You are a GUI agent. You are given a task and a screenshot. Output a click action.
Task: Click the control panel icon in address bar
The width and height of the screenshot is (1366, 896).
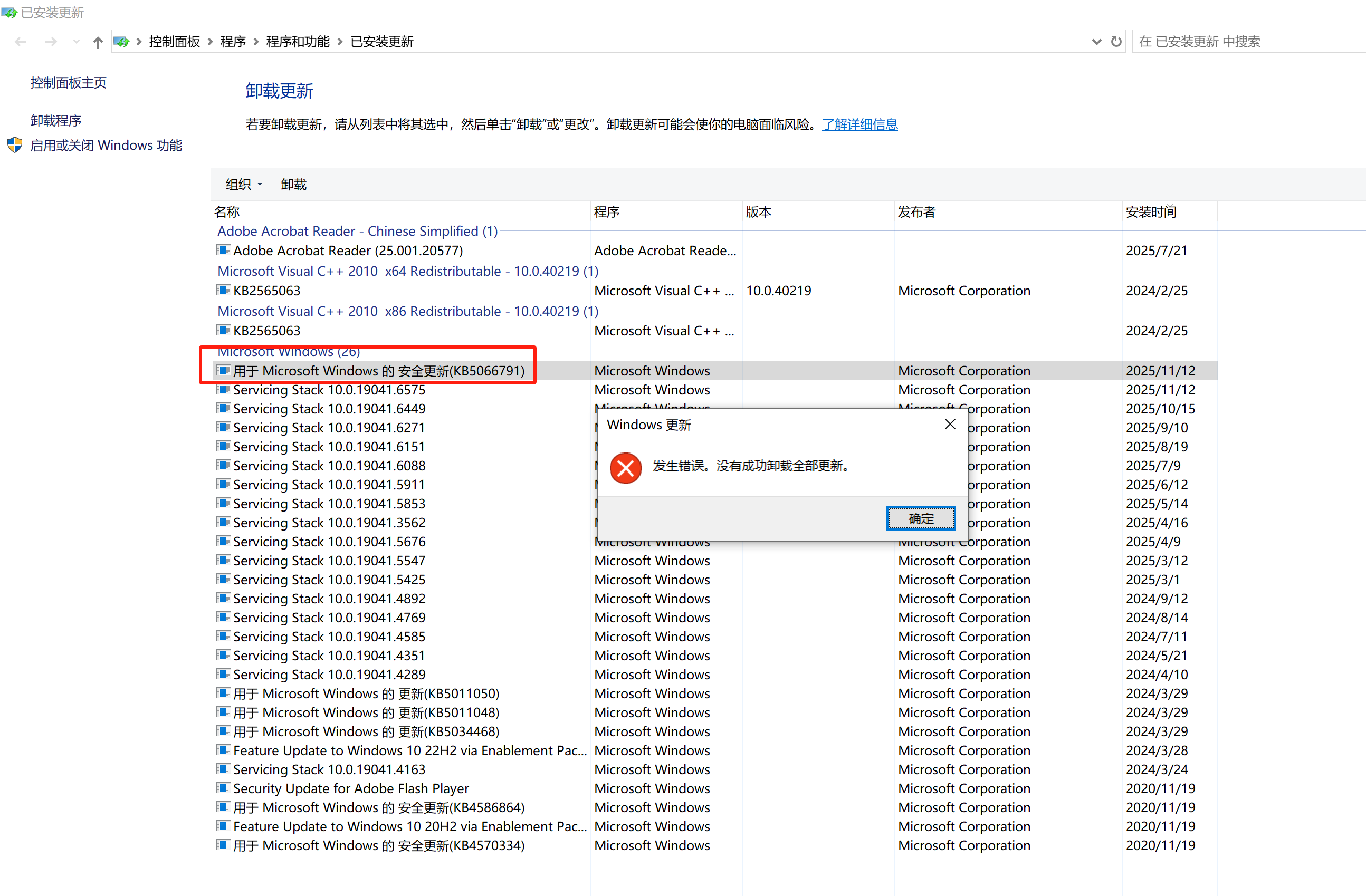(121, 42)
